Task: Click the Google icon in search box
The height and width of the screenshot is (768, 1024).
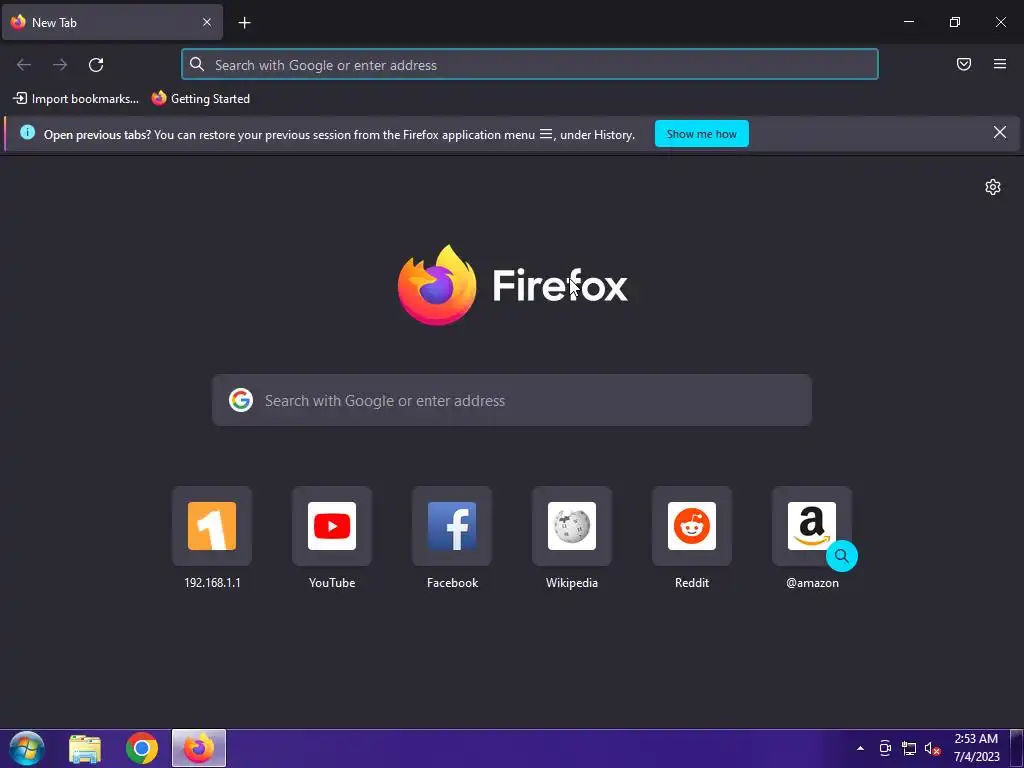Action: coord(241,400)
